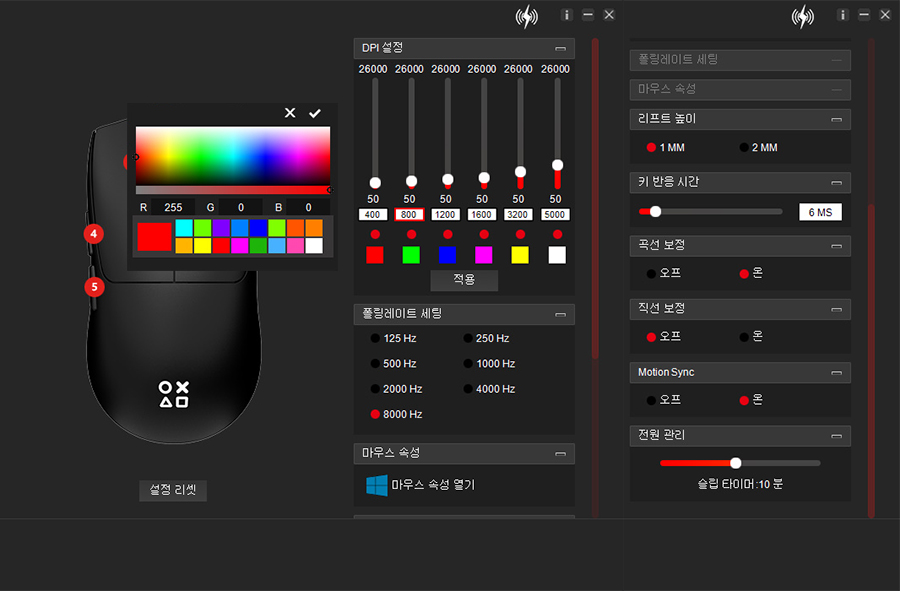Pick white DPI color swatch for 5000
The image size is (900, 591).
click(557, 255)
